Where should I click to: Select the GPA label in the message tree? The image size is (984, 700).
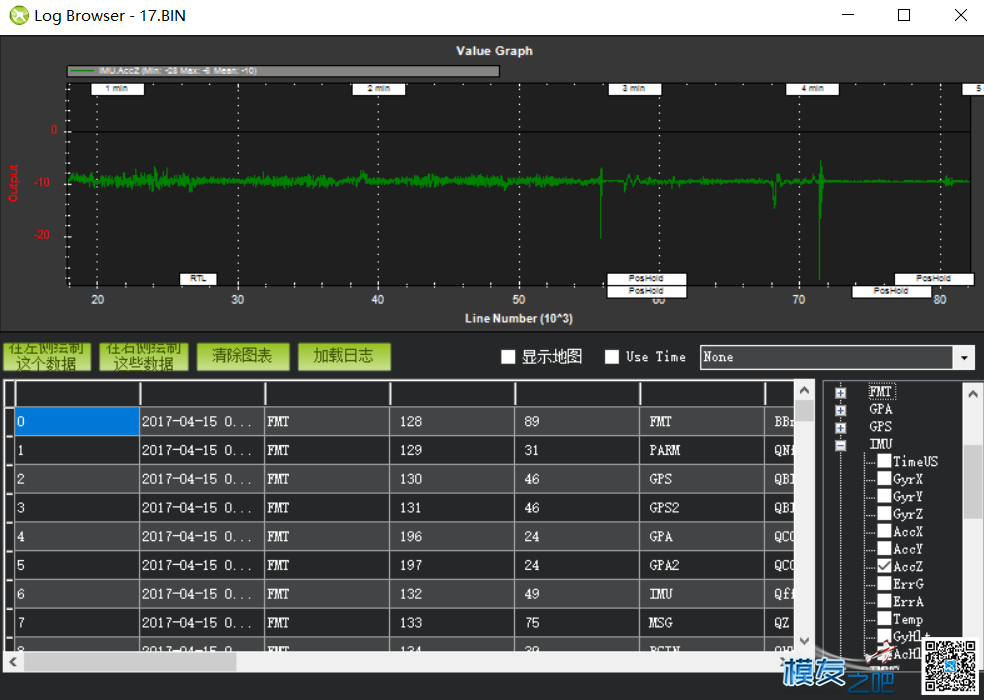click(881, 409)
